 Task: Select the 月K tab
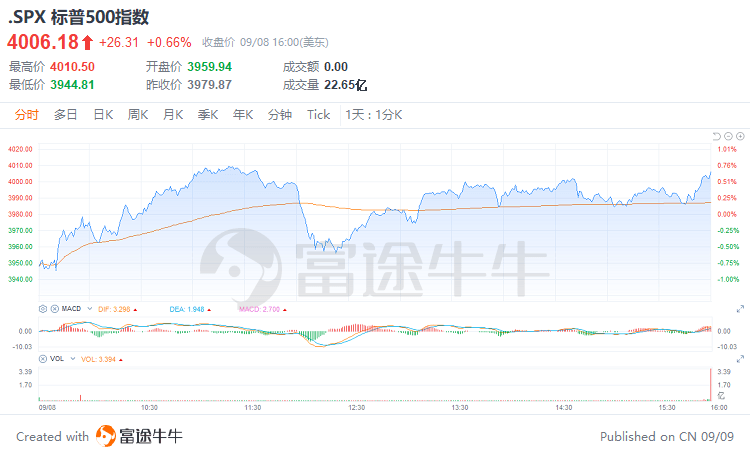point(173,115)
